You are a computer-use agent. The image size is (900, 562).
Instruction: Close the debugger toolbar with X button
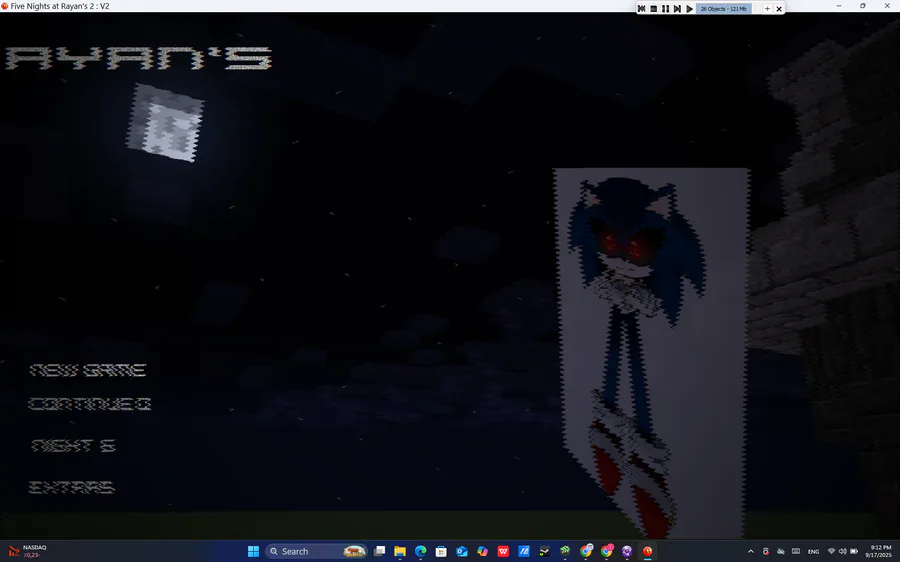[779, 9]
